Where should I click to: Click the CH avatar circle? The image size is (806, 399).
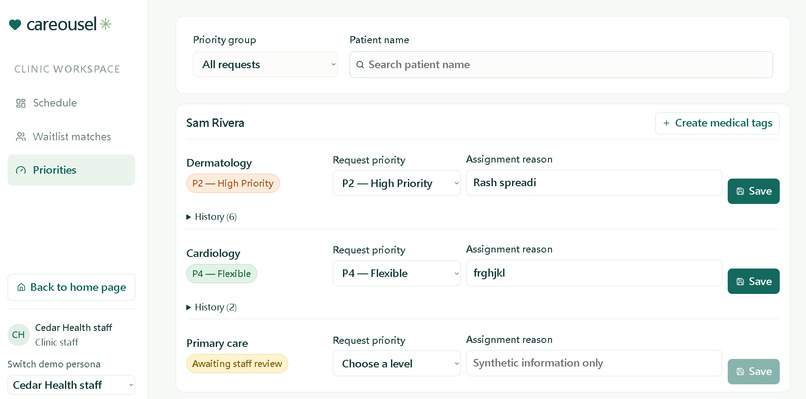[19, 335]
